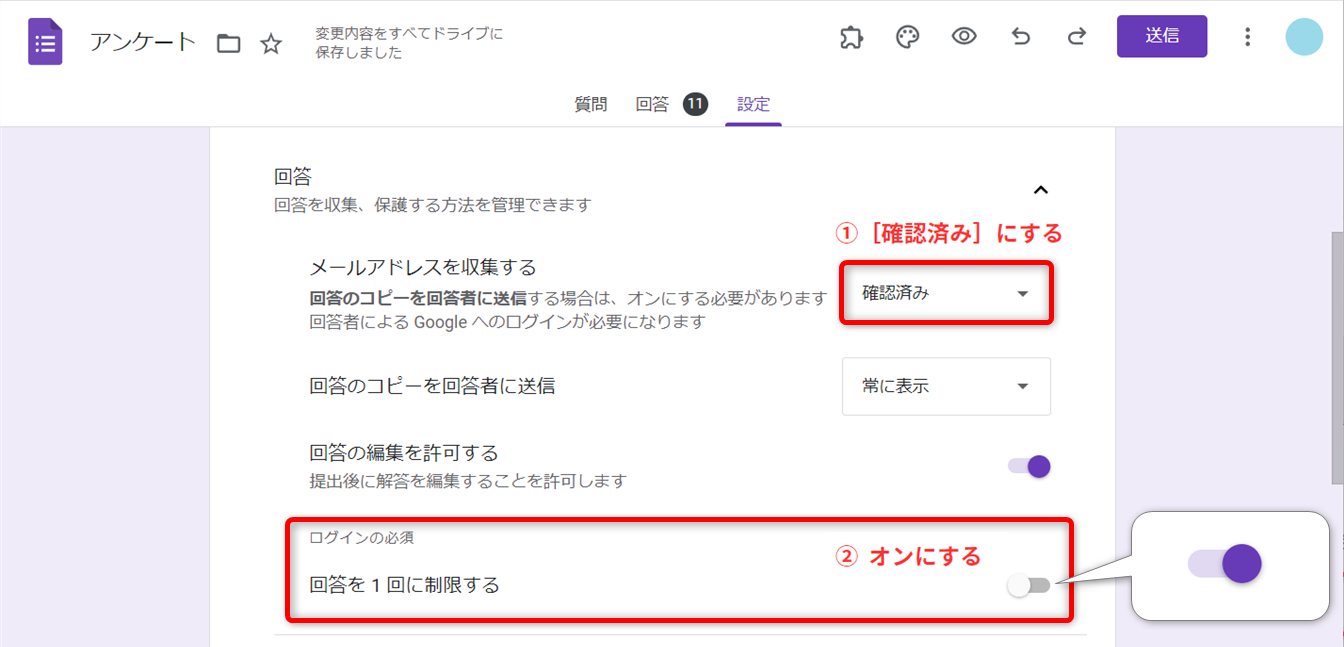Open the add-ons puzzle icon
Screen dimensions: 1344x647
(x=851, y=37)
